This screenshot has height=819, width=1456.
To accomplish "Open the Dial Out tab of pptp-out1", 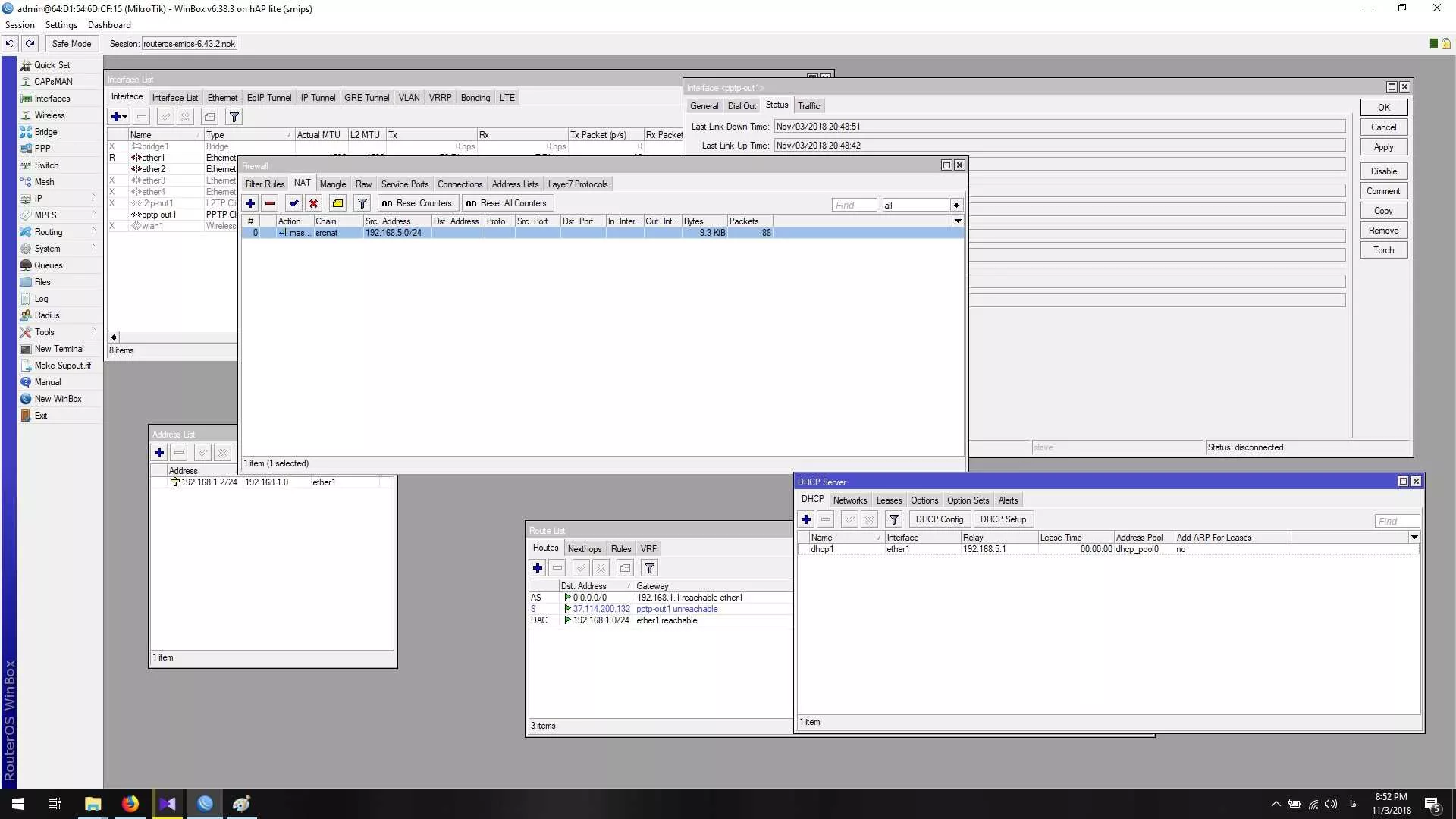I will point(742,106).
